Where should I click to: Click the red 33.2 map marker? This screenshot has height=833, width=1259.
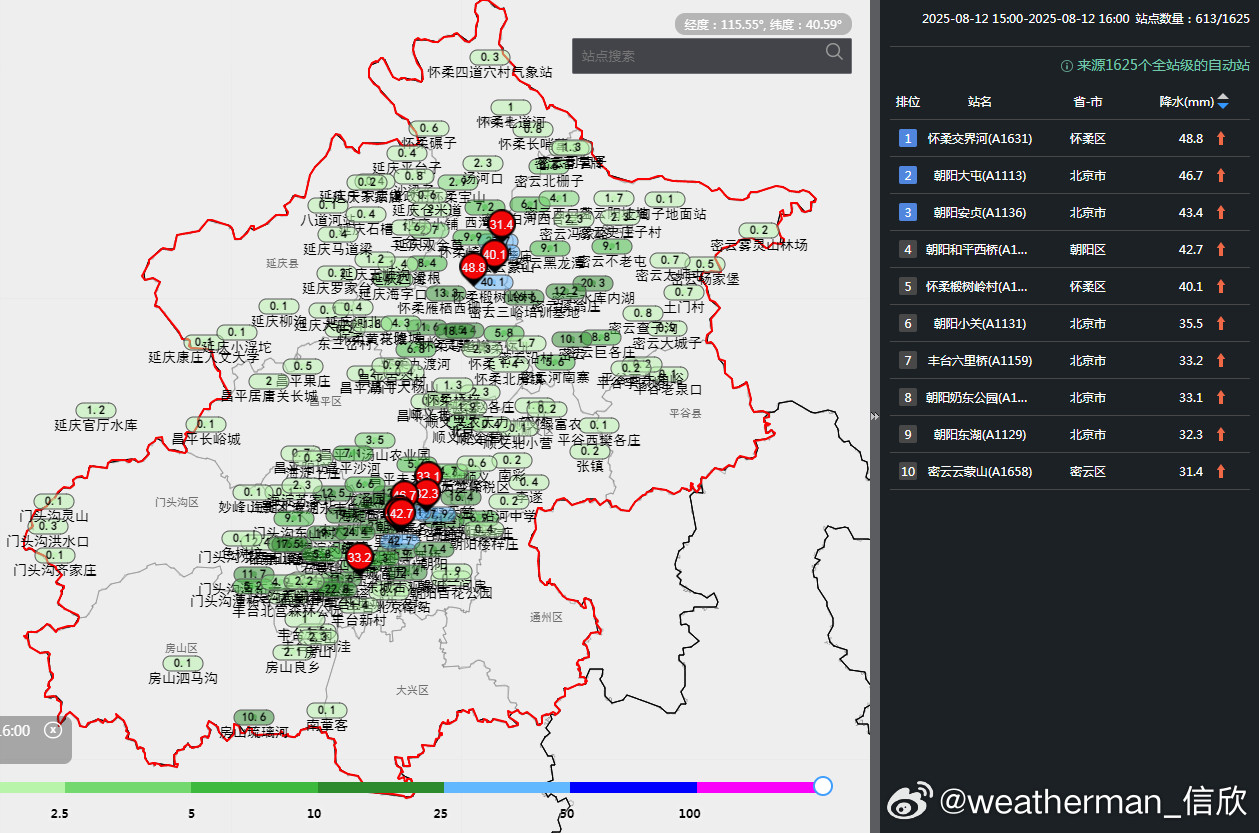360,558
